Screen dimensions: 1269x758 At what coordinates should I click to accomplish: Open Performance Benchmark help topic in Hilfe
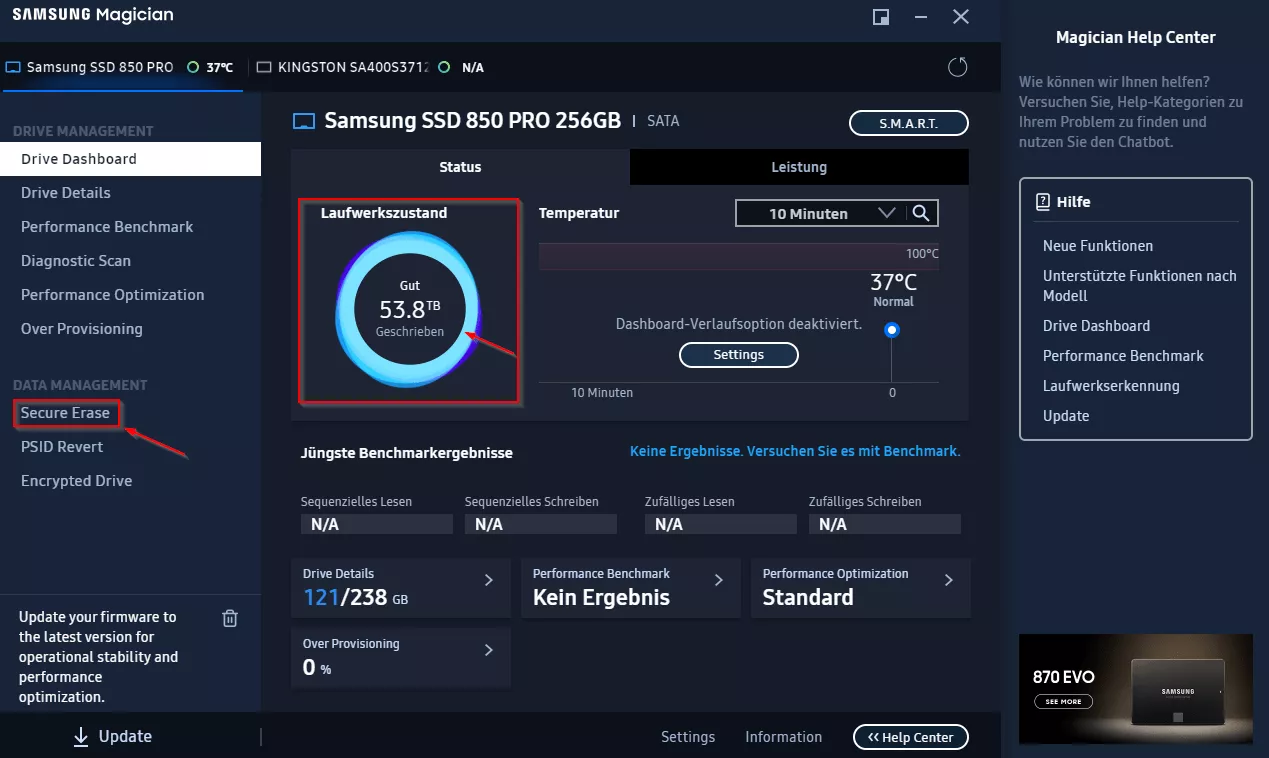point(1123,356)
